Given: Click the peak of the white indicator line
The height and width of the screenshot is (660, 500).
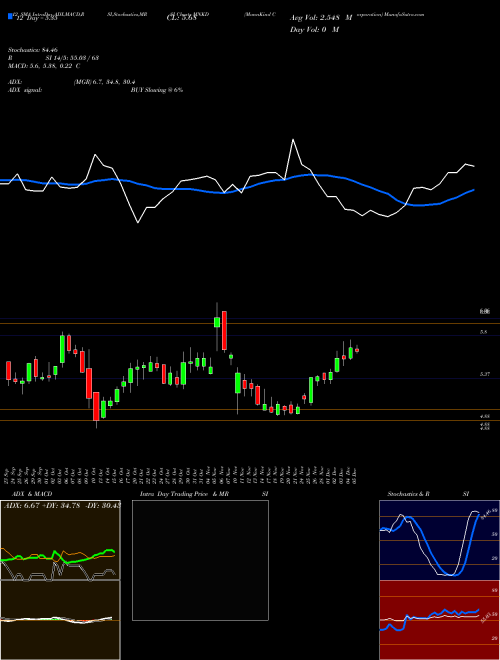Looking at the screenshot, I should 293,139.
